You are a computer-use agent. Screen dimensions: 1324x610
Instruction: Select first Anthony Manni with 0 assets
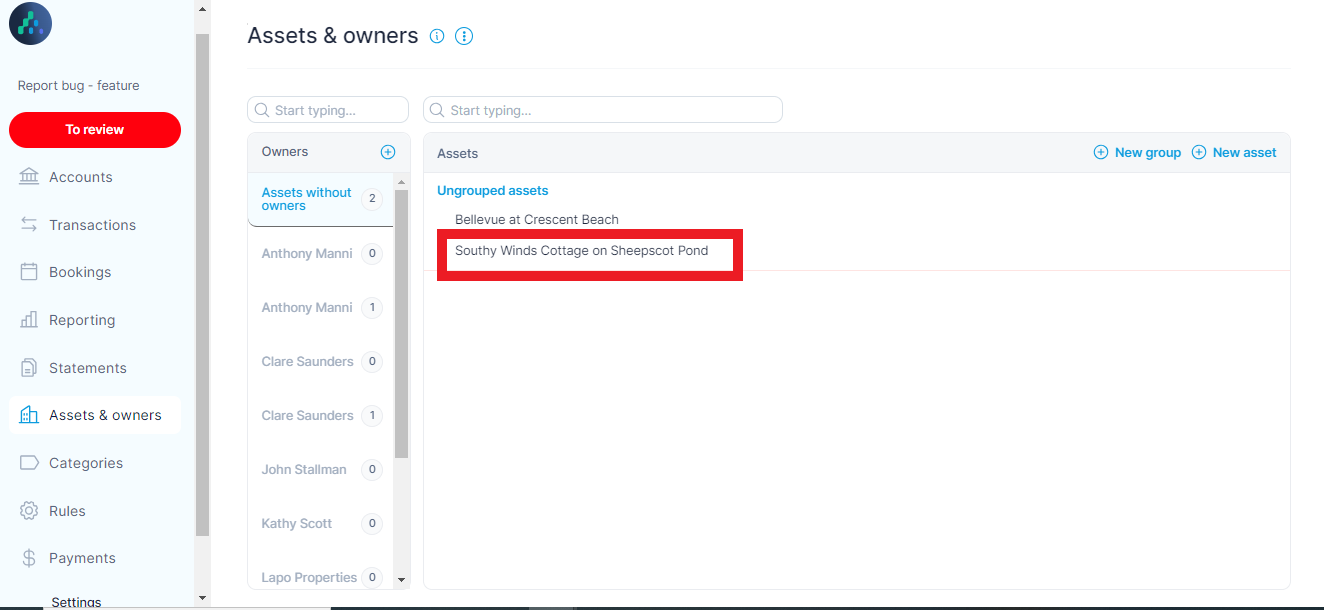pyautogui.click(x=320, y=254)
